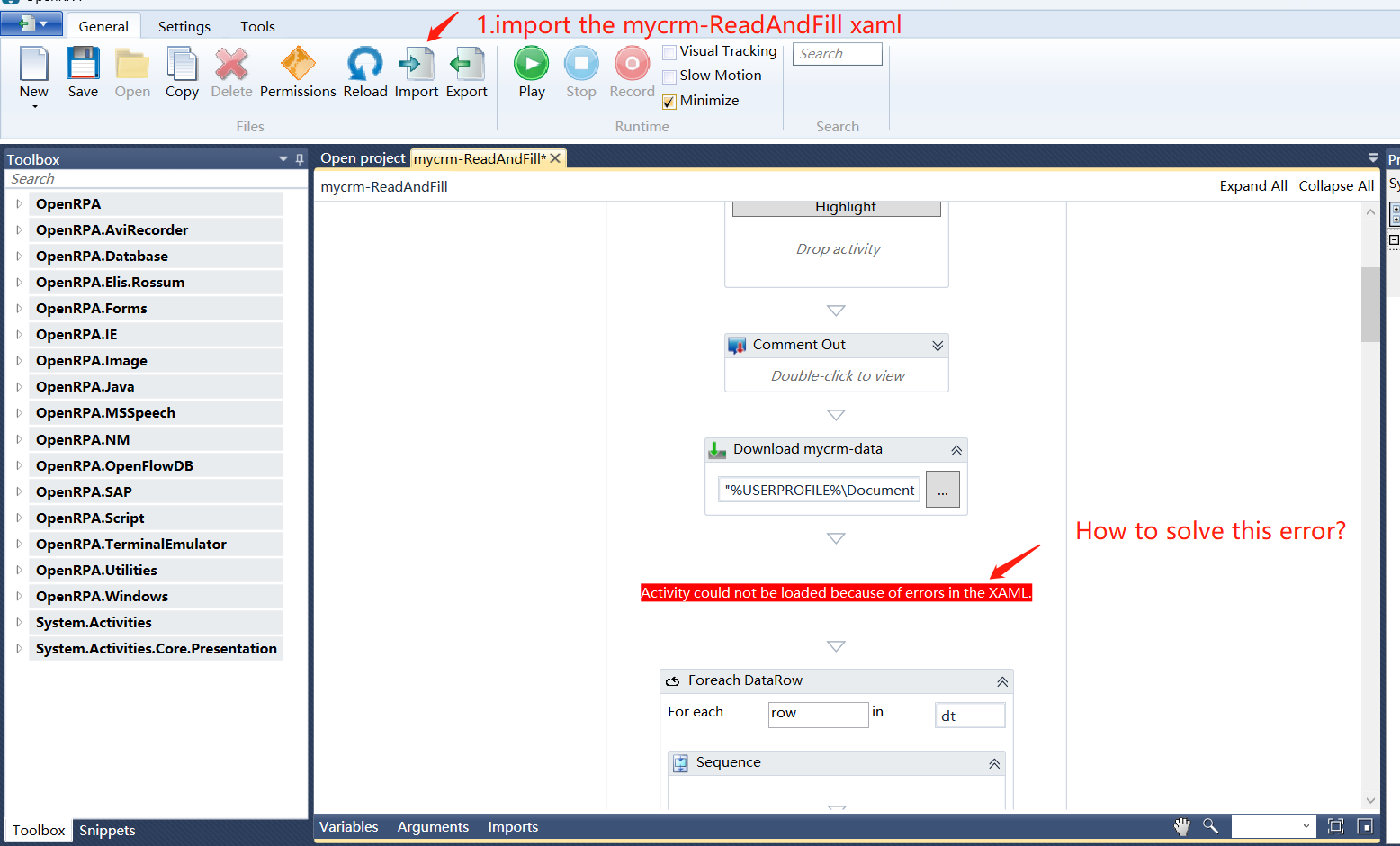
Task: Click the Highlight activity header
Action: click(837, 208)
